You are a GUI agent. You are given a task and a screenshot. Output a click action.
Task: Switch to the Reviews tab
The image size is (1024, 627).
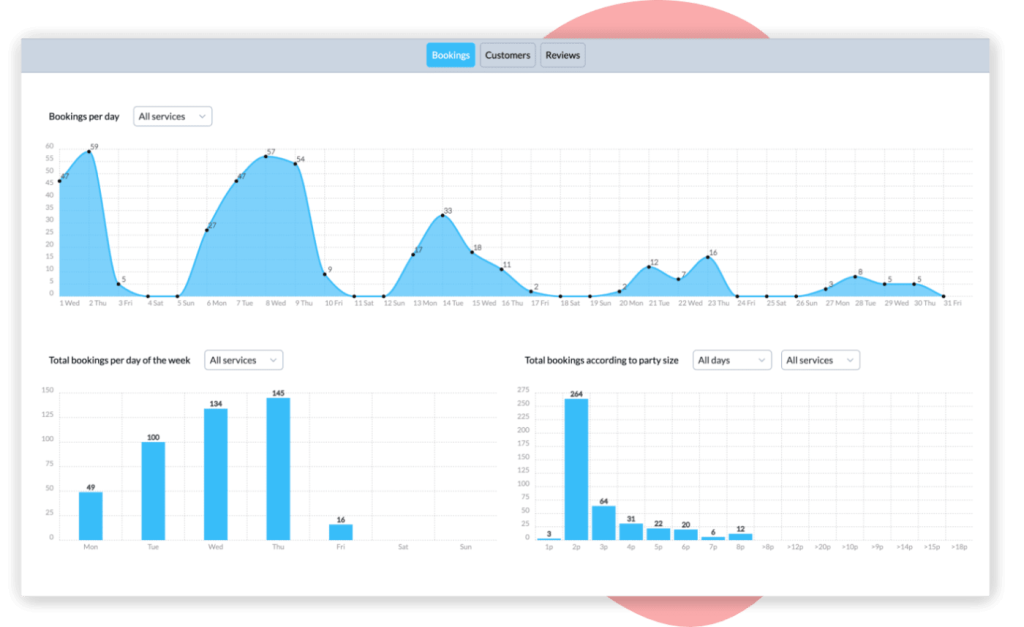point(562,55)
